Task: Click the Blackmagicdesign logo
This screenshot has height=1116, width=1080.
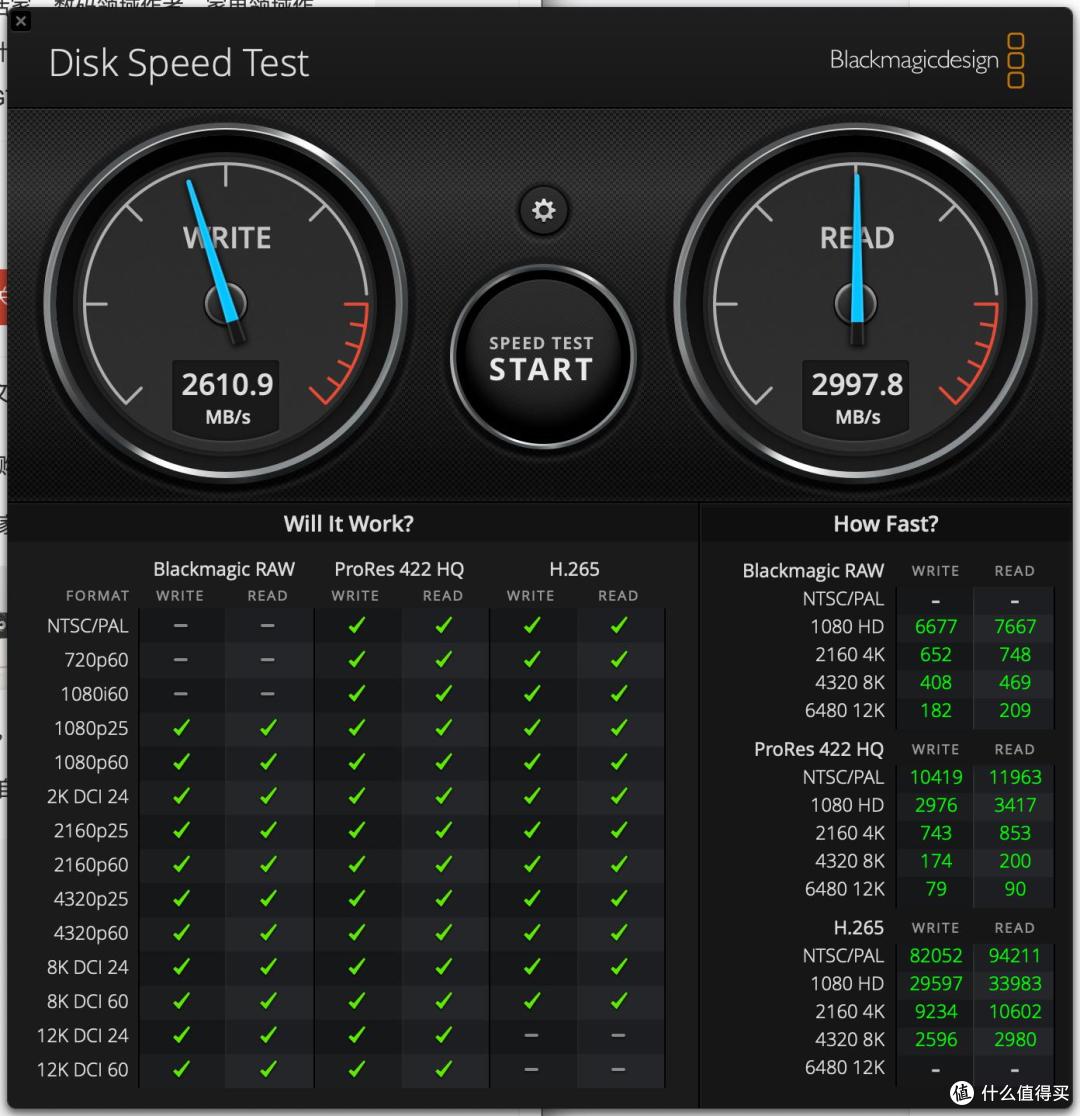Action: (927, 60)
